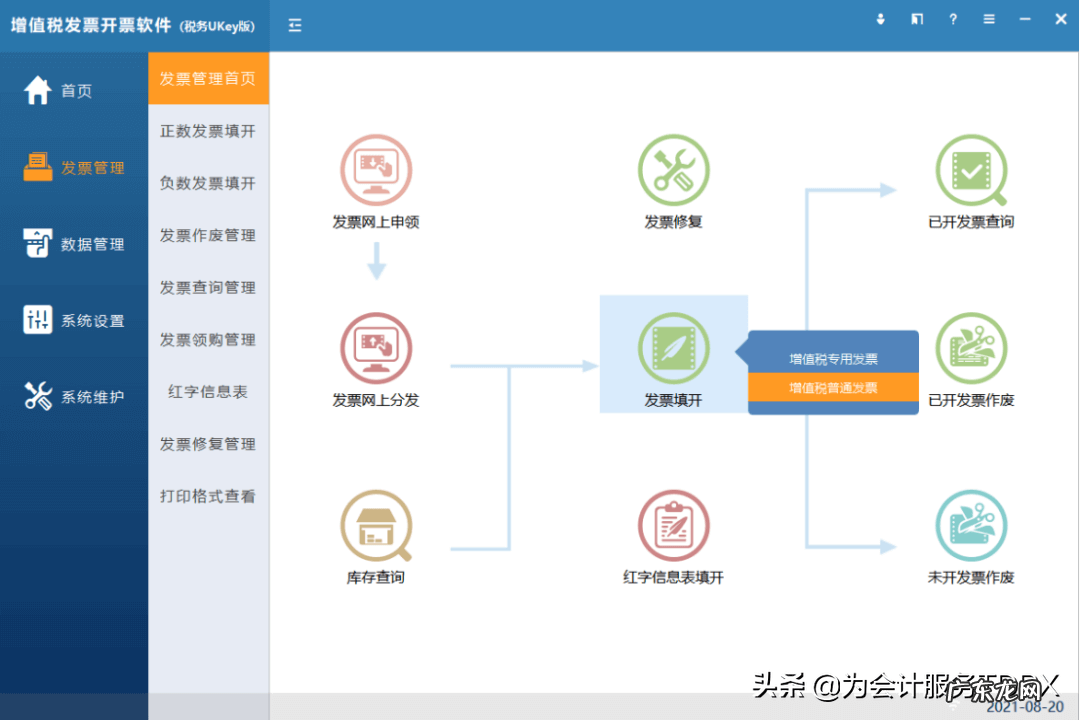Choose 增值税普通发票 from the popup
1080x720 pixels.
(x=833, y=385)
